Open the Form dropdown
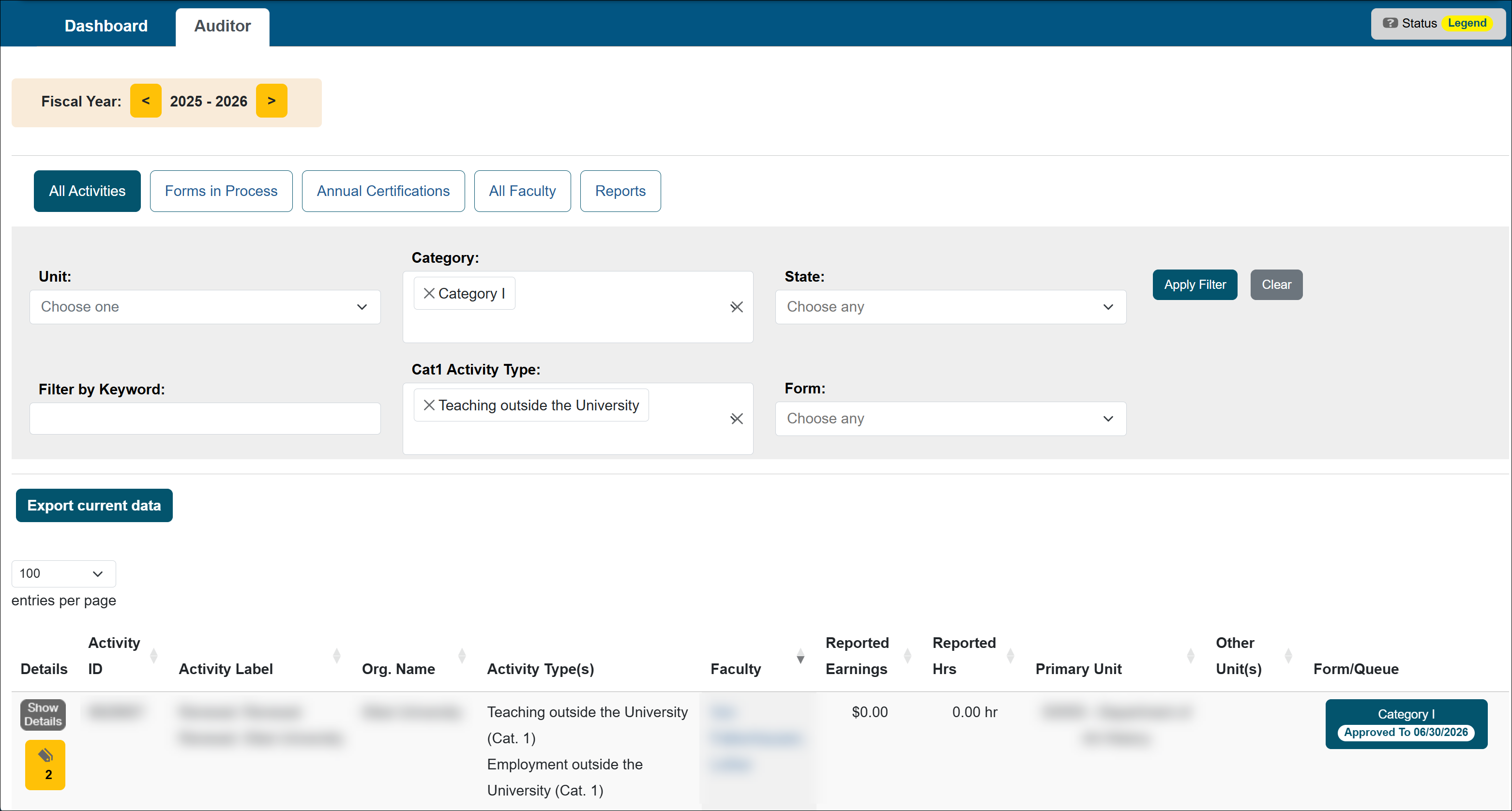This screenshot has height=811, width=1512. (x=950, y=419)
